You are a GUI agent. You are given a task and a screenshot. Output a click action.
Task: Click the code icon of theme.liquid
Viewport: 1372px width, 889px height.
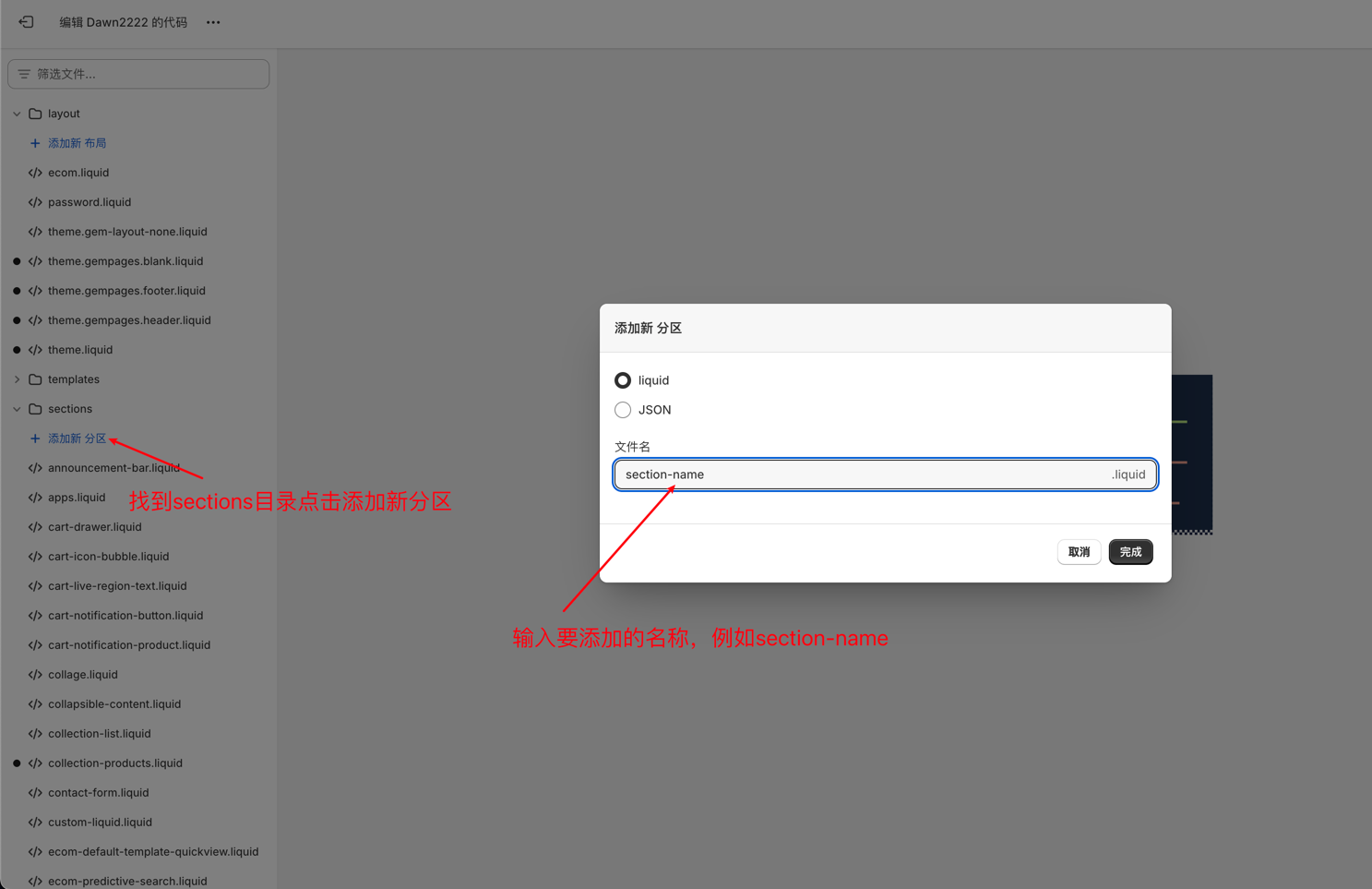[x=35, y=350]
